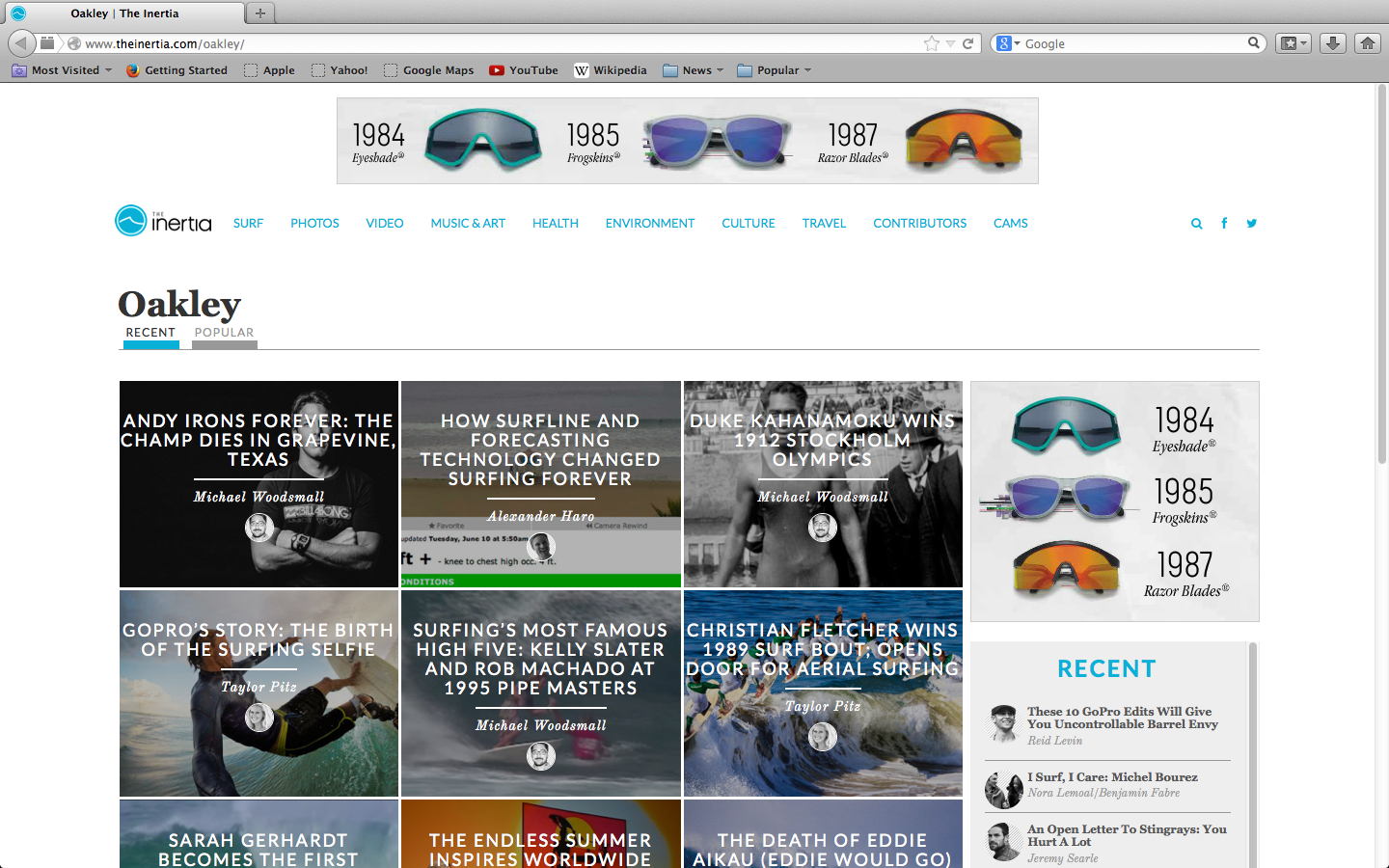Viewport: 1389px width, 868px height.
Task: Open the 'Andy Irons Forever' article headline
Action: (259, 440)
